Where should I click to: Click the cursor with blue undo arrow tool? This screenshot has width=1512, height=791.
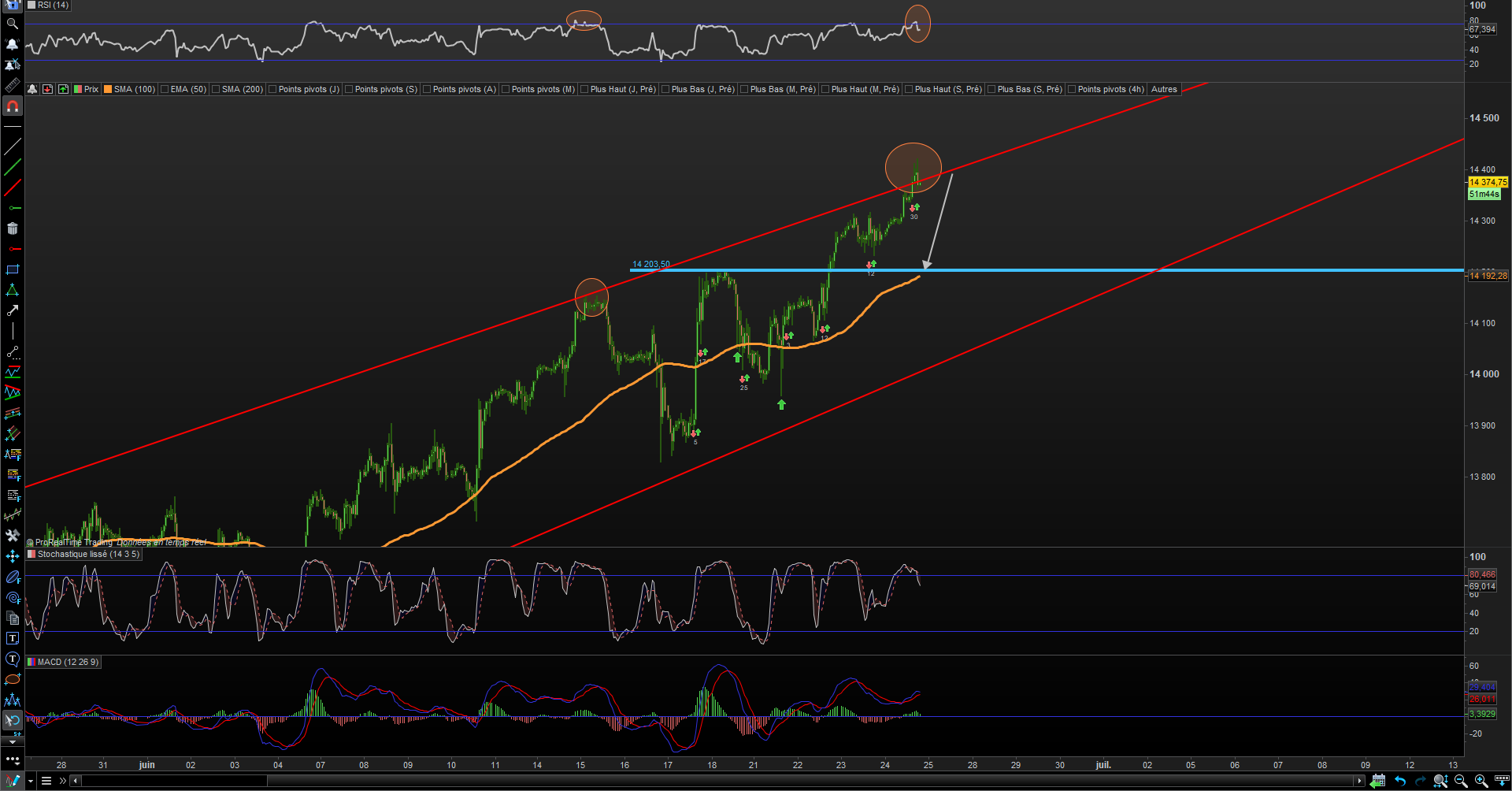pyautogui.click(x=12, y=719)
